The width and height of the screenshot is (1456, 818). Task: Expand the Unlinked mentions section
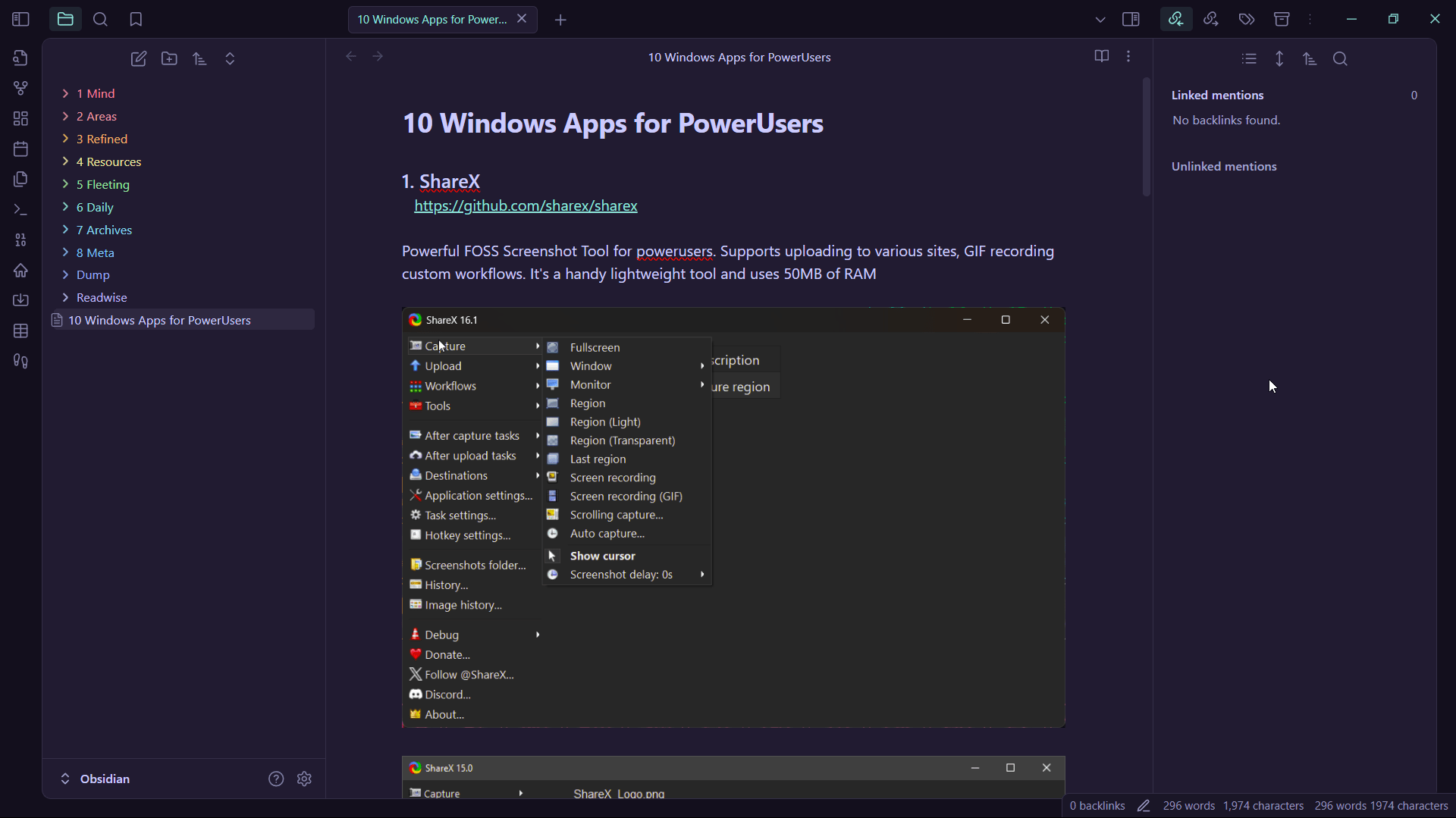point(1224,166)
